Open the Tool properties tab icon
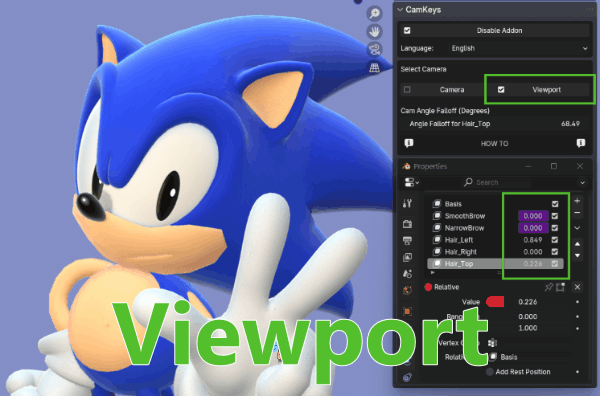This screenshot has height=396, width=600. (x=407, y=204)
